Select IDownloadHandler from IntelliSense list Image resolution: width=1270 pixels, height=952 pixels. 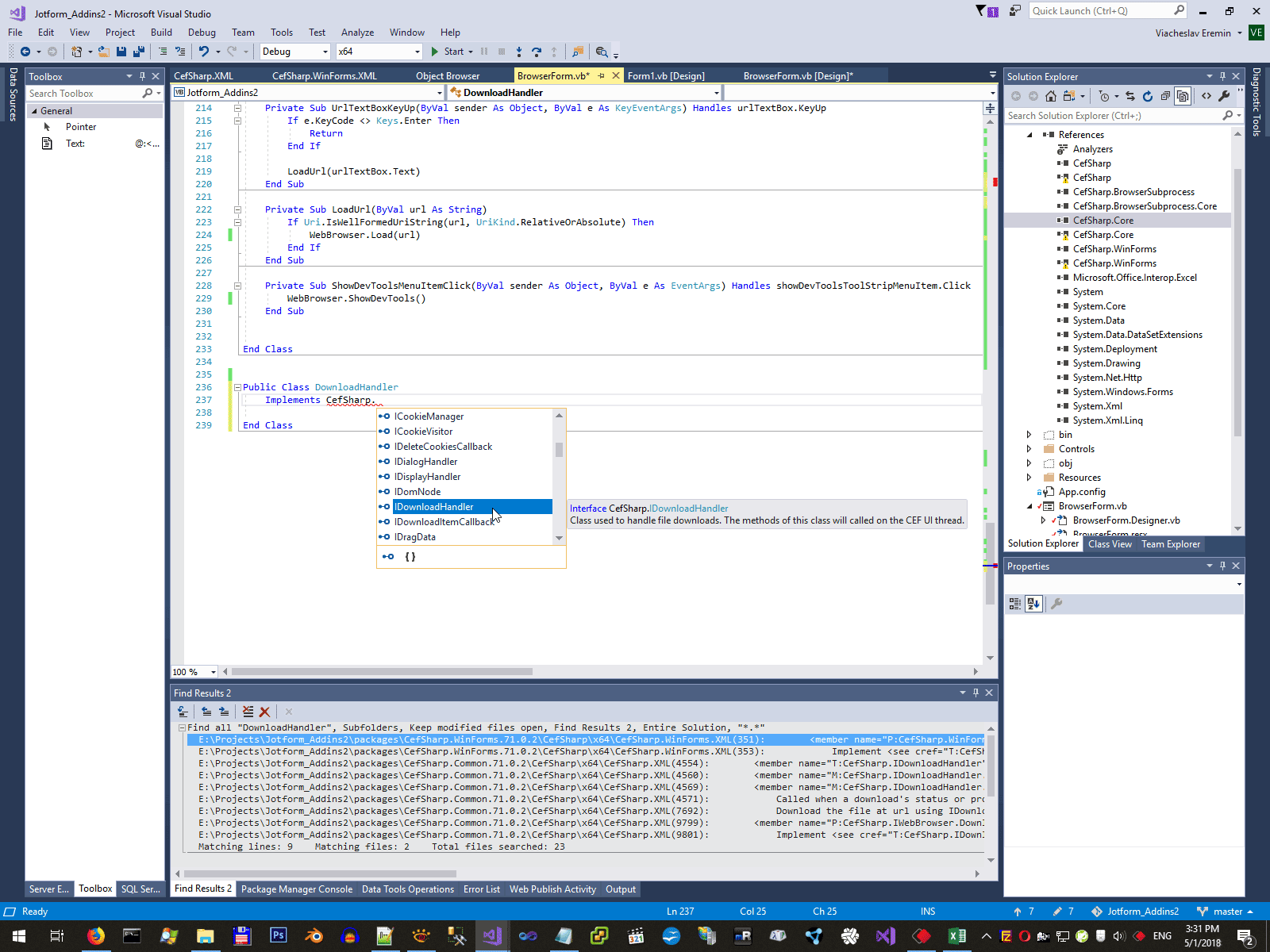[434, 507]
